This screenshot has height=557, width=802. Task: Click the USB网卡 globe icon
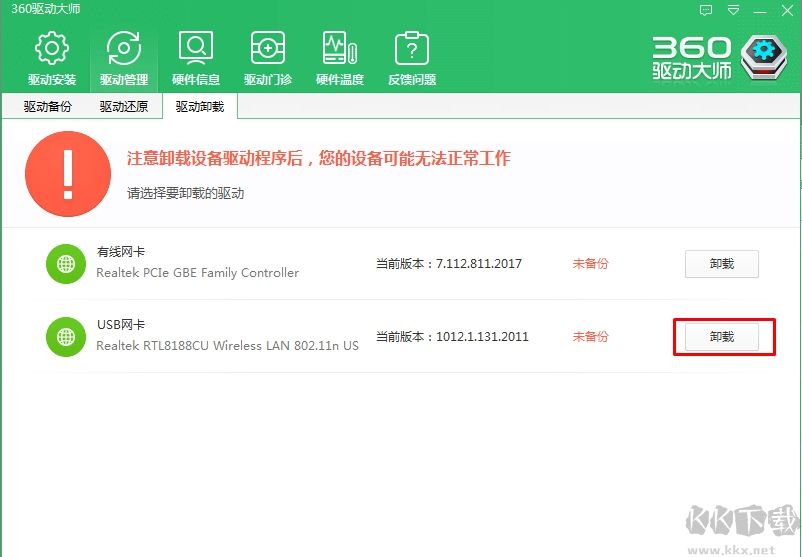pyautogui.click(x=66, y=337)
